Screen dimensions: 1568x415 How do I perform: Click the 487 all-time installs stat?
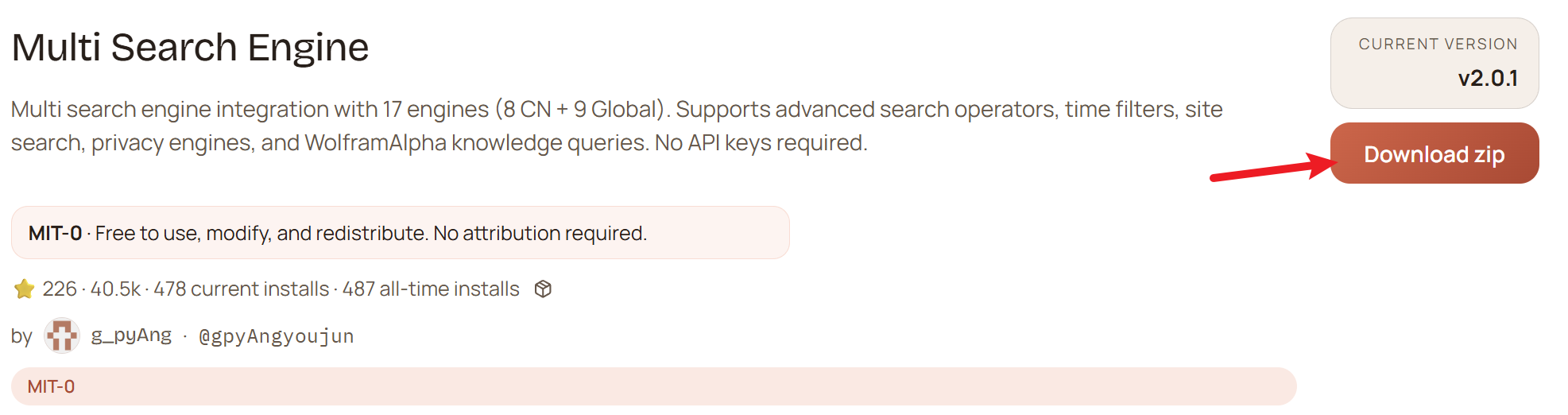pos(431,289)
